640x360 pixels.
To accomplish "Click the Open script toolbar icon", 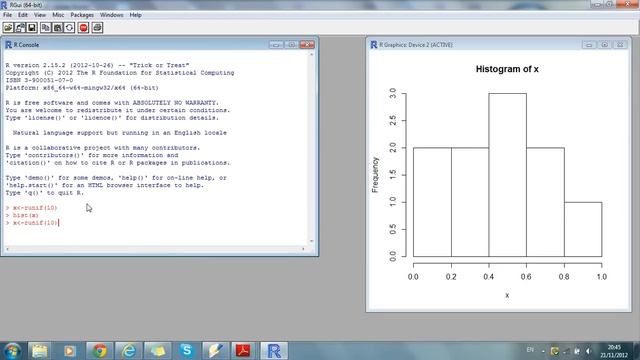I will 8,28.
